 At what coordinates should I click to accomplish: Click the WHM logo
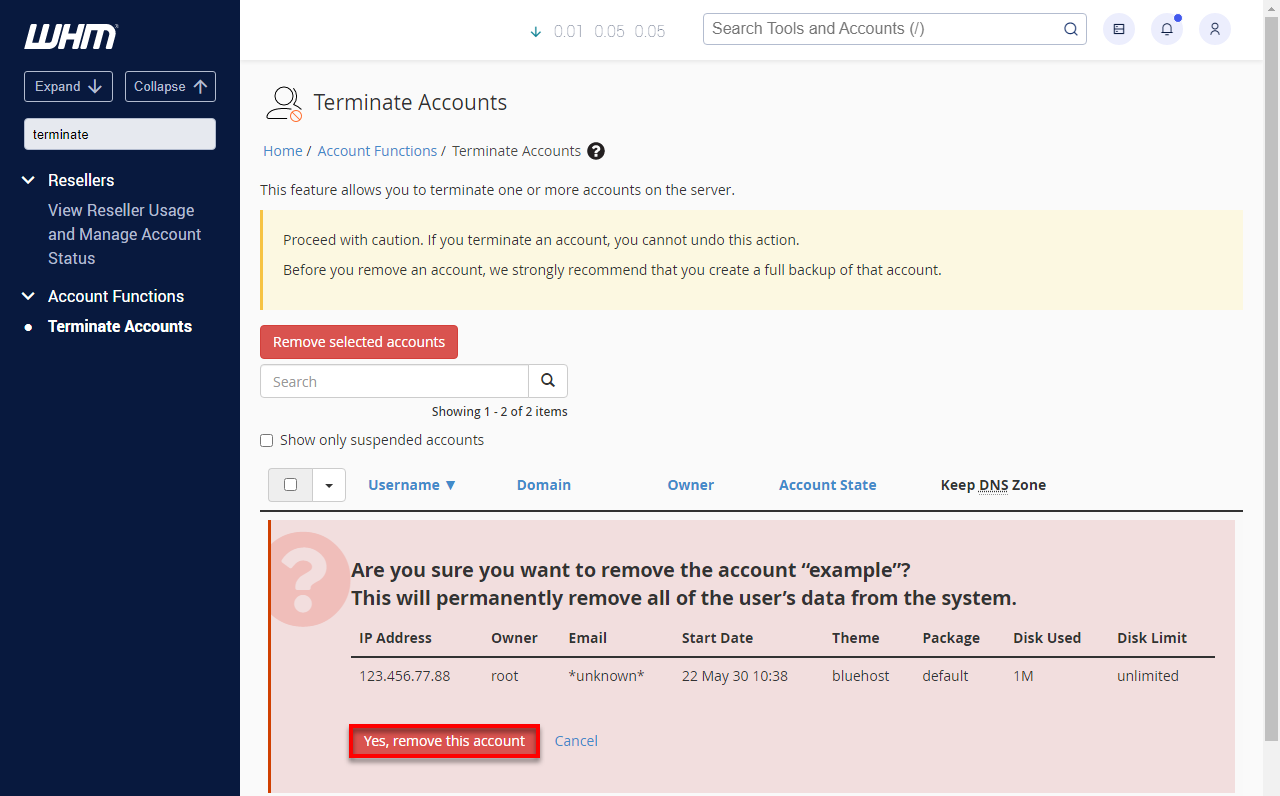coord(70,37)
